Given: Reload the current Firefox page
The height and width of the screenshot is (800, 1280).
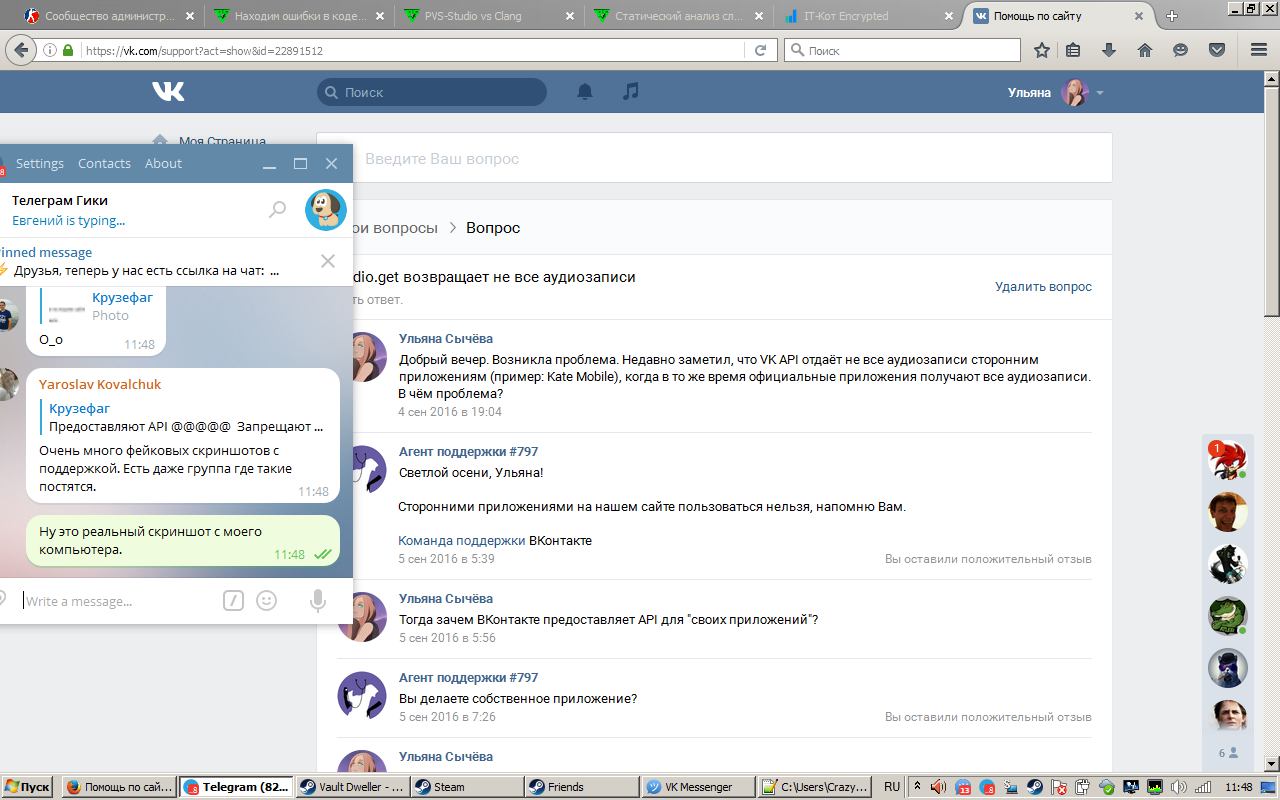Looking at the screenshot, I should pos(760,50).
